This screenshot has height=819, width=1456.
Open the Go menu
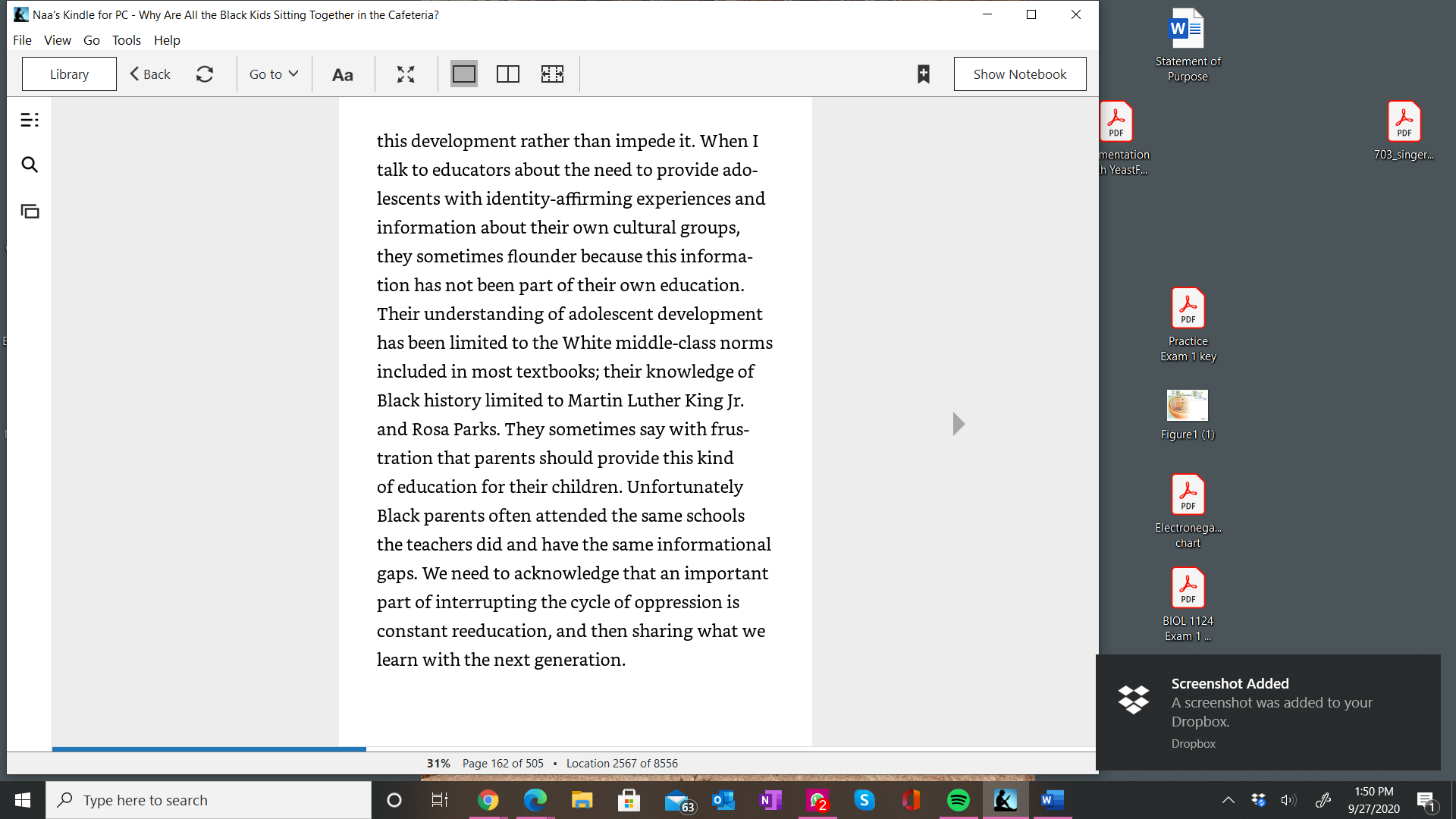92,40
